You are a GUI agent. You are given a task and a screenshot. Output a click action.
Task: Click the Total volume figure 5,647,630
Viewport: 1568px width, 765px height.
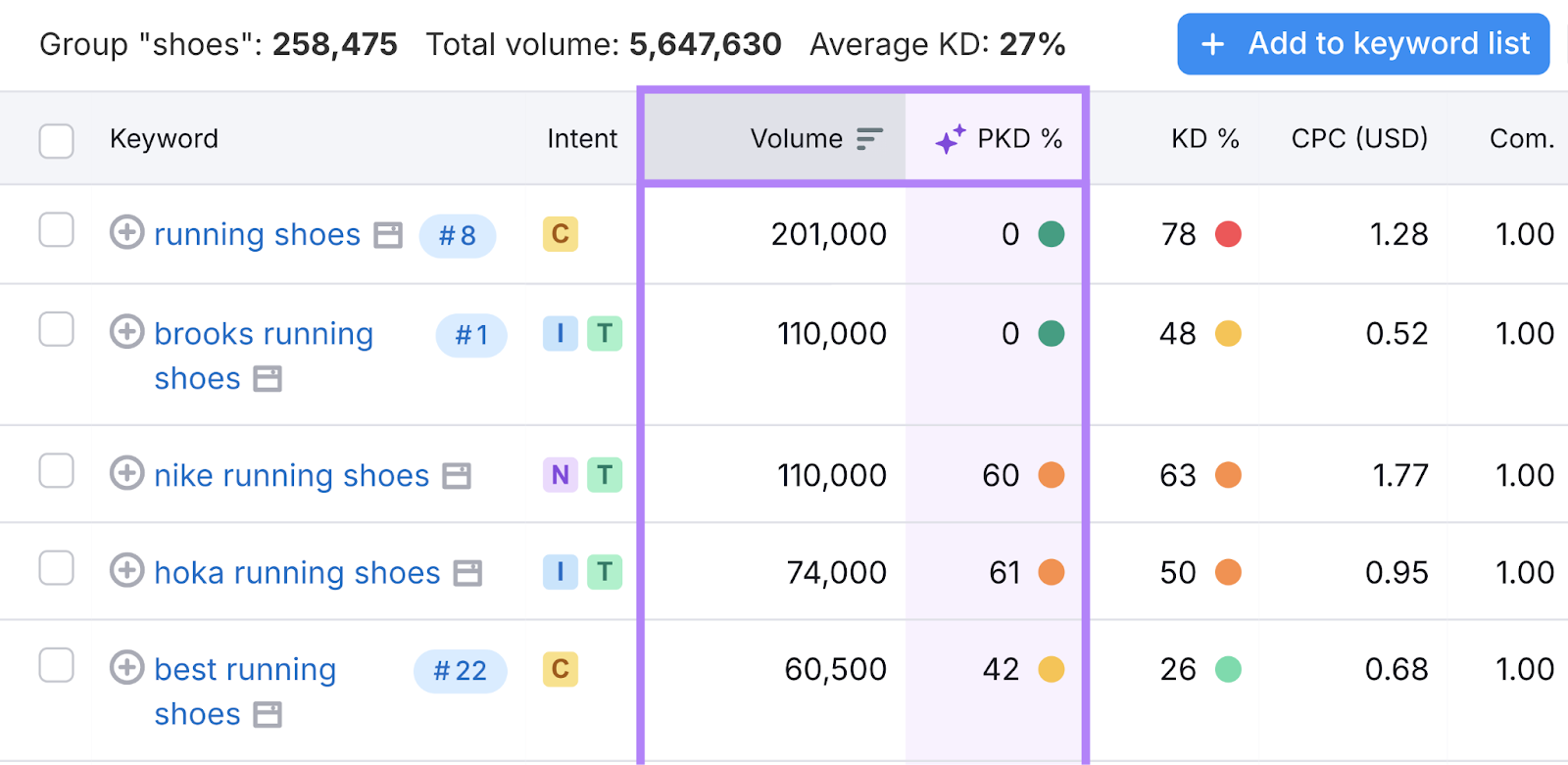click(706, 44)
